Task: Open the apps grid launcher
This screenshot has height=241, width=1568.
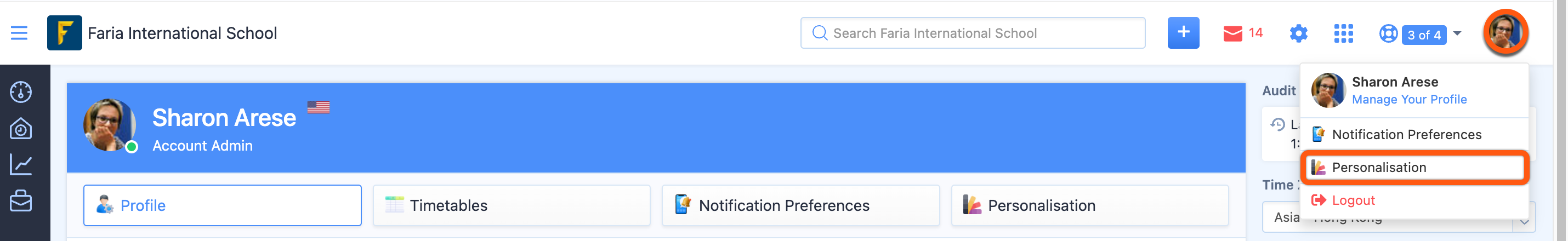Action: tap(1343, 33)
